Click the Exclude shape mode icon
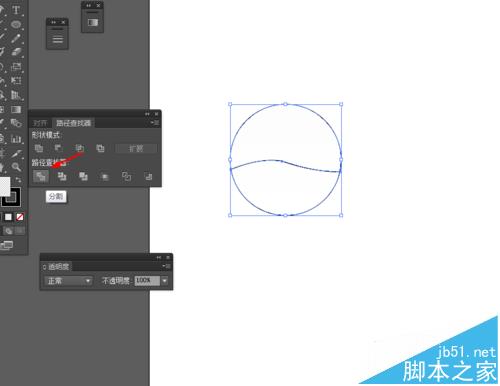The height and width of the screenshot is (386, 500). pos(100,148)
